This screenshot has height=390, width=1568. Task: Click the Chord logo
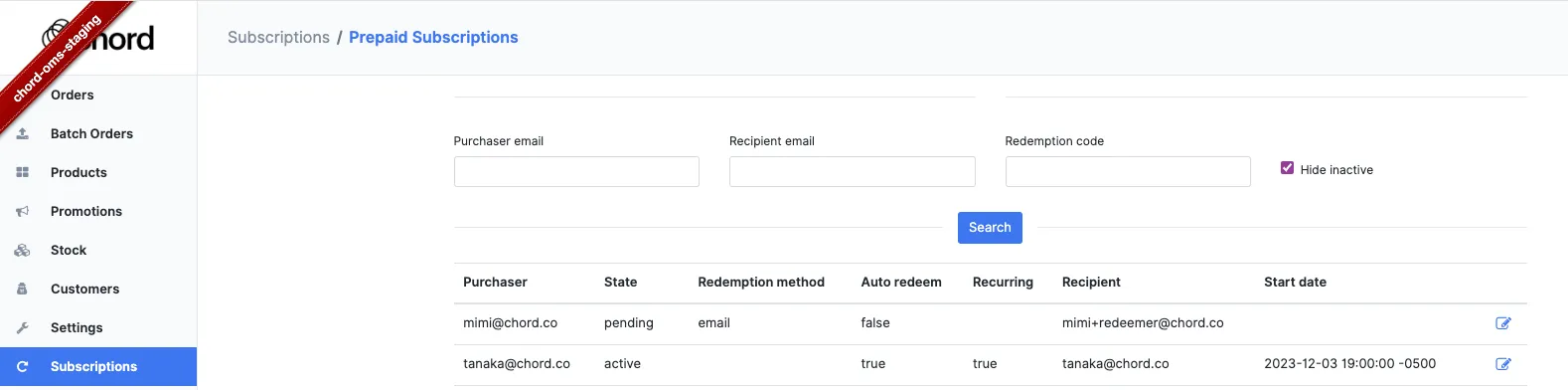(98, 38)
